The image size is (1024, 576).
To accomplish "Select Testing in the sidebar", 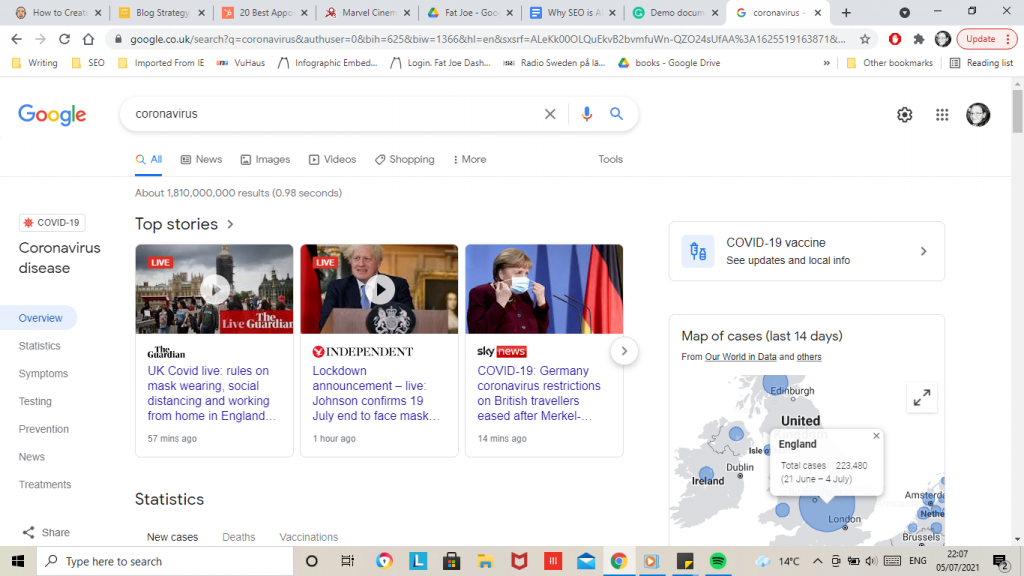I will pyautogui.click(x=35, y=401).
